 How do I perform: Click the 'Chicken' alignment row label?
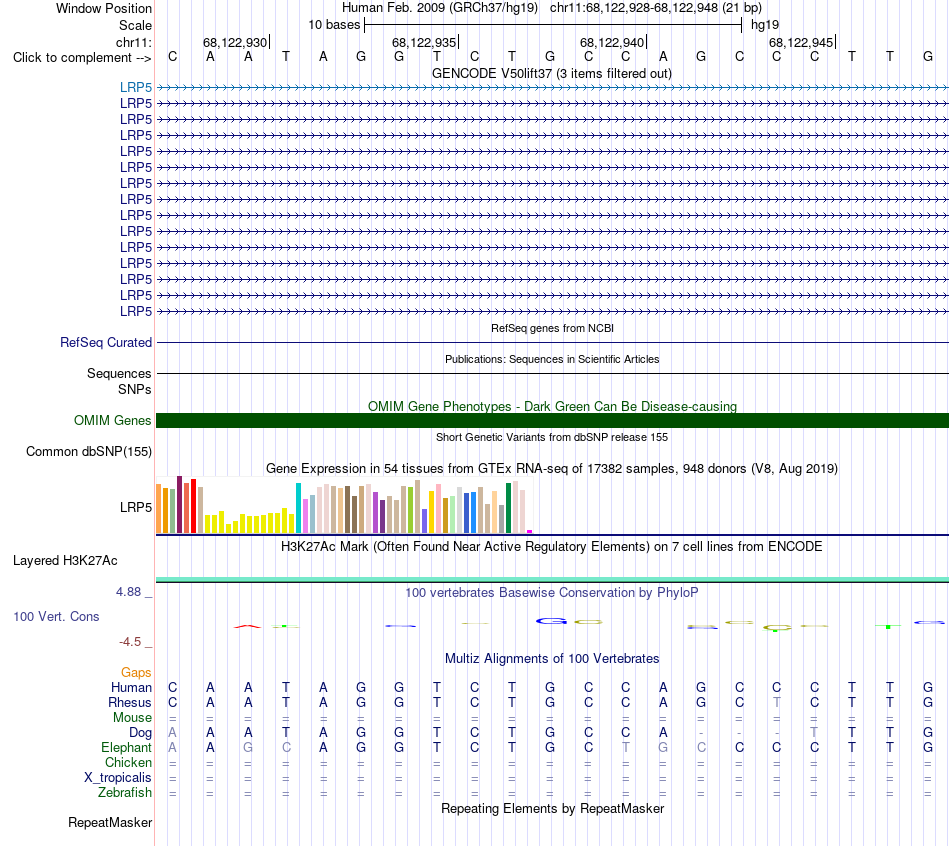pyautogui.click(x=128, y=762)
